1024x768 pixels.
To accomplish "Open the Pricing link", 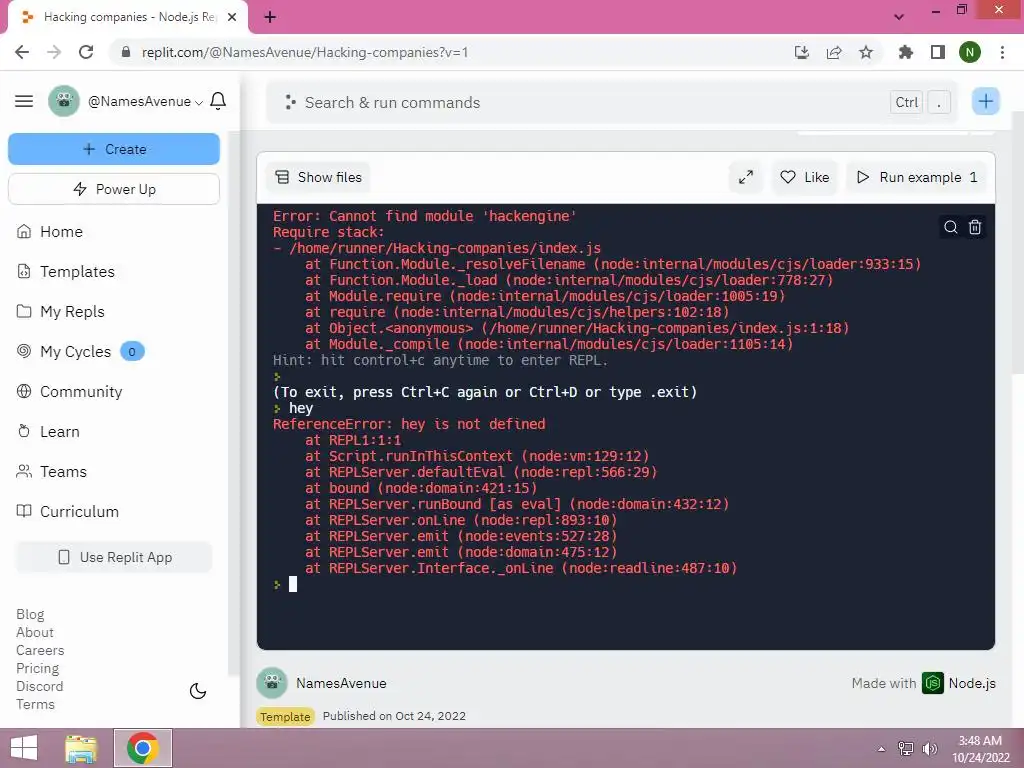I will point(37,668).
